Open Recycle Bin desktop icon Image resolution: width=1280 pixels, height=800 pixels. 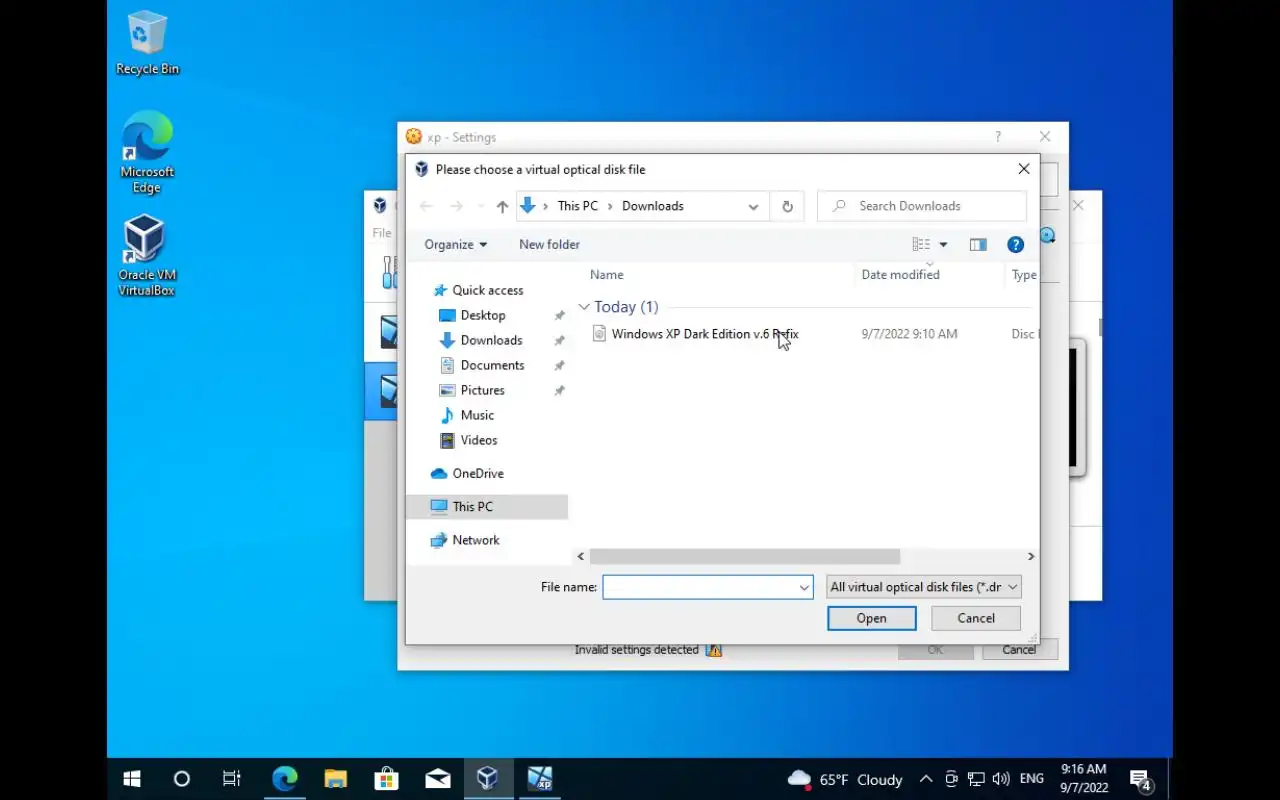point(147,45)
